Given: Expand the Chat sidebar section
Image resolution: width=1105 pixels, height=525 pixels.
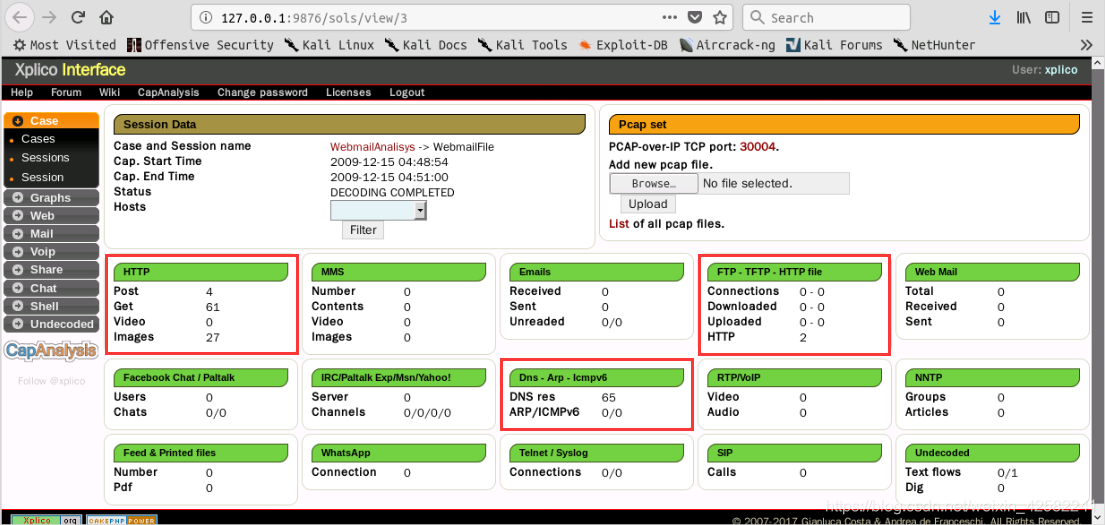Looking at the screenshot, I should pyautogui.click(x=50, y=288).
